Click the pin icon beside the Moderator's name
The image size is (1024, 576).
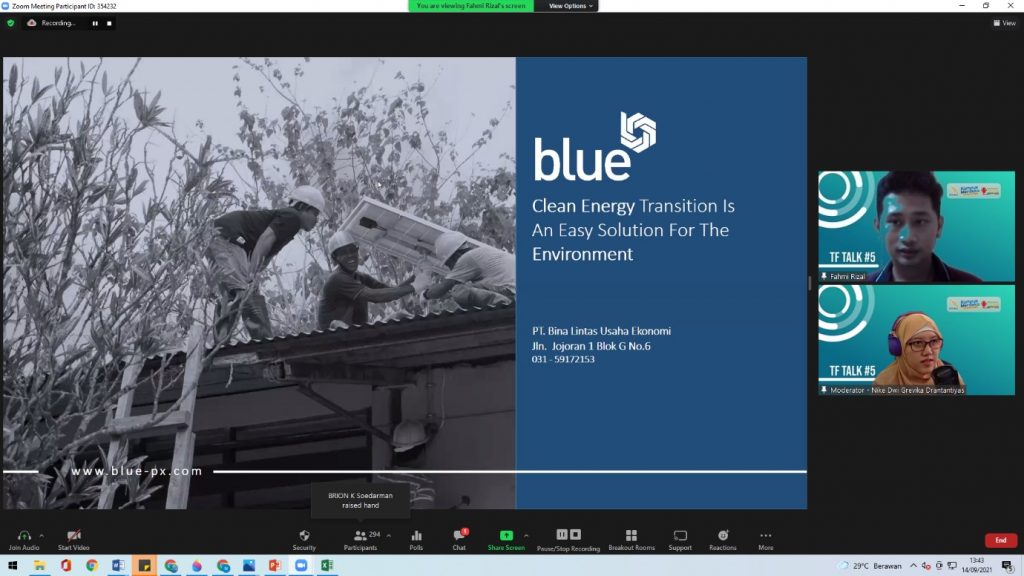(824, 390)
